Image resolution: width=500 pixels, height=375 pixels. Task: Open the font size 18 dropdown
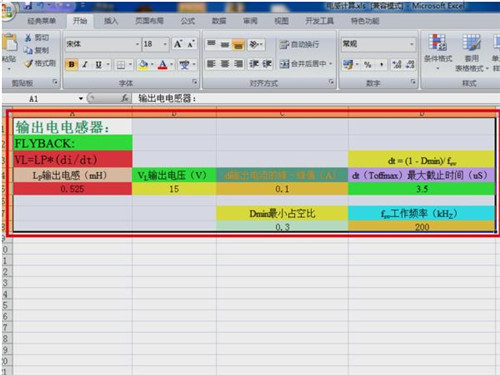[x=165, y=44]
